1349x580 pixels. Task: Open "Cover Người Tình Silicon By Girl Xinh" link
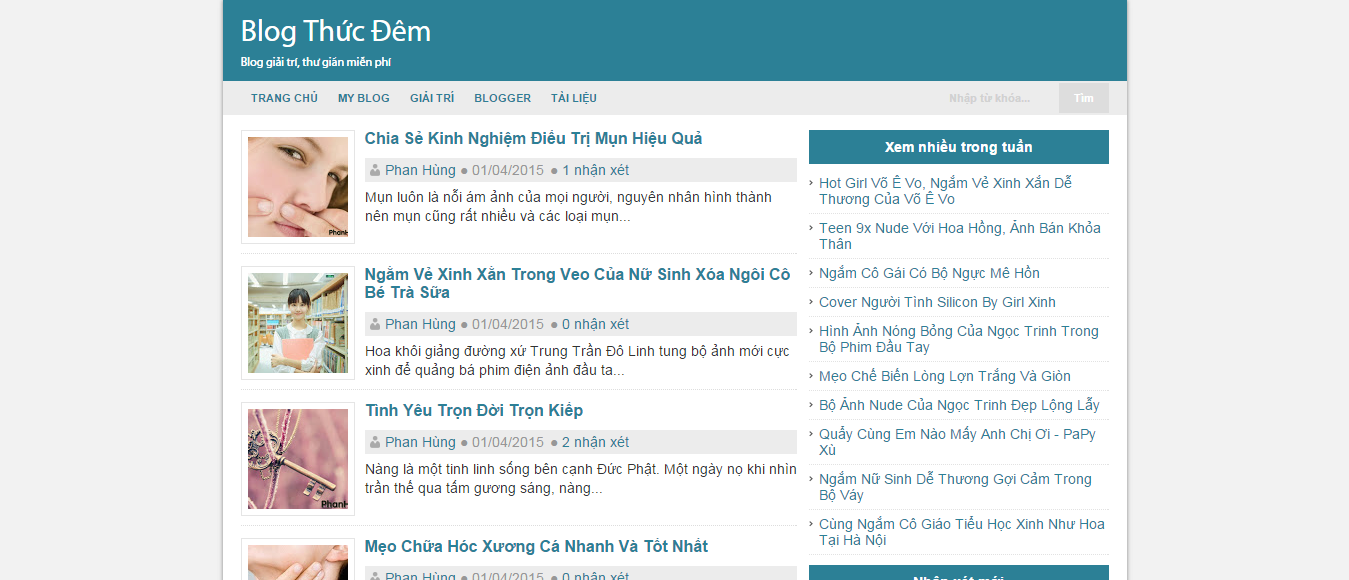coord(937,302)
